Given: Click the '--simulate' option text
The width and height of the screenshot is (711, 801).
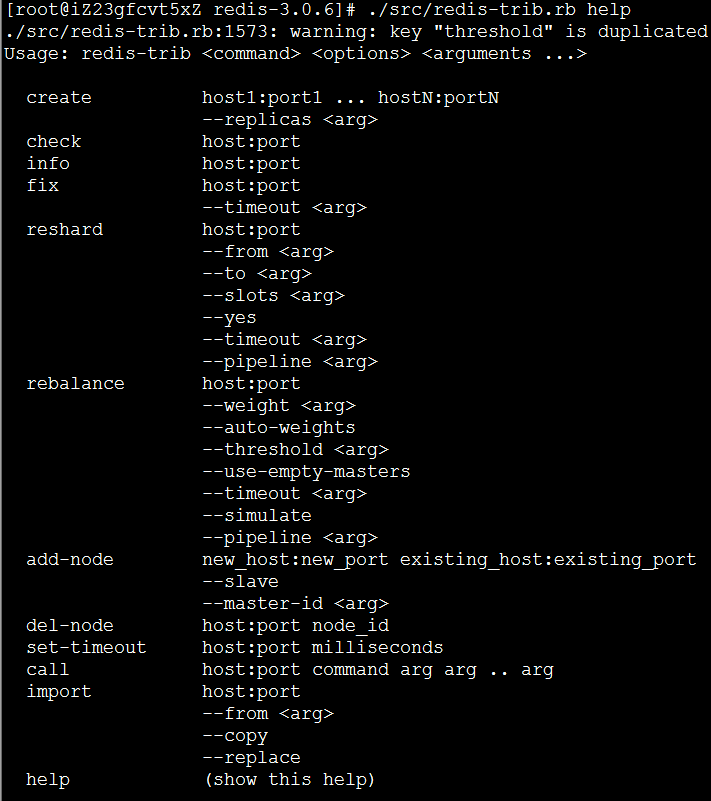Looking at the screenshot, I should tap(257, 515).
